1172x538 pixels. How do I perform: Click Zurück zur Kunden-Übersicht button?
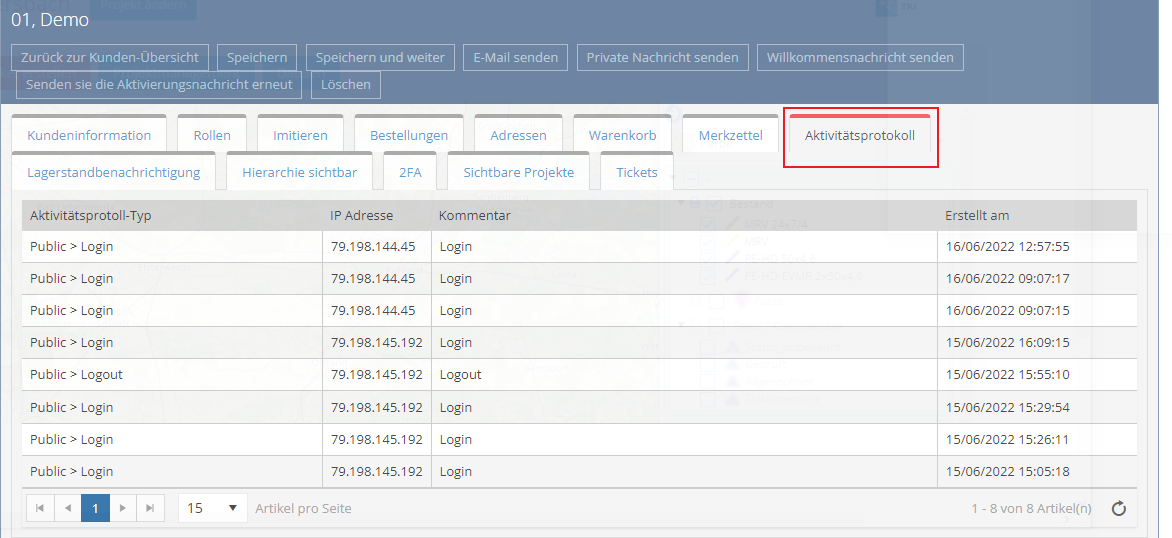tap(110, 57)
